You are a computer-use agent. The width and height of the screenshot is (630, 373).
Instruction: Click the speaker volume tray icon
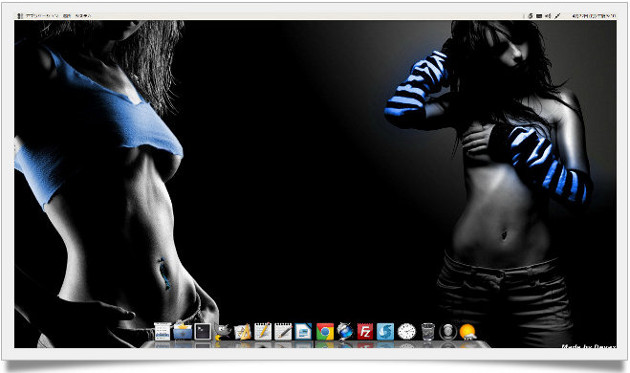tap(548, 16)
